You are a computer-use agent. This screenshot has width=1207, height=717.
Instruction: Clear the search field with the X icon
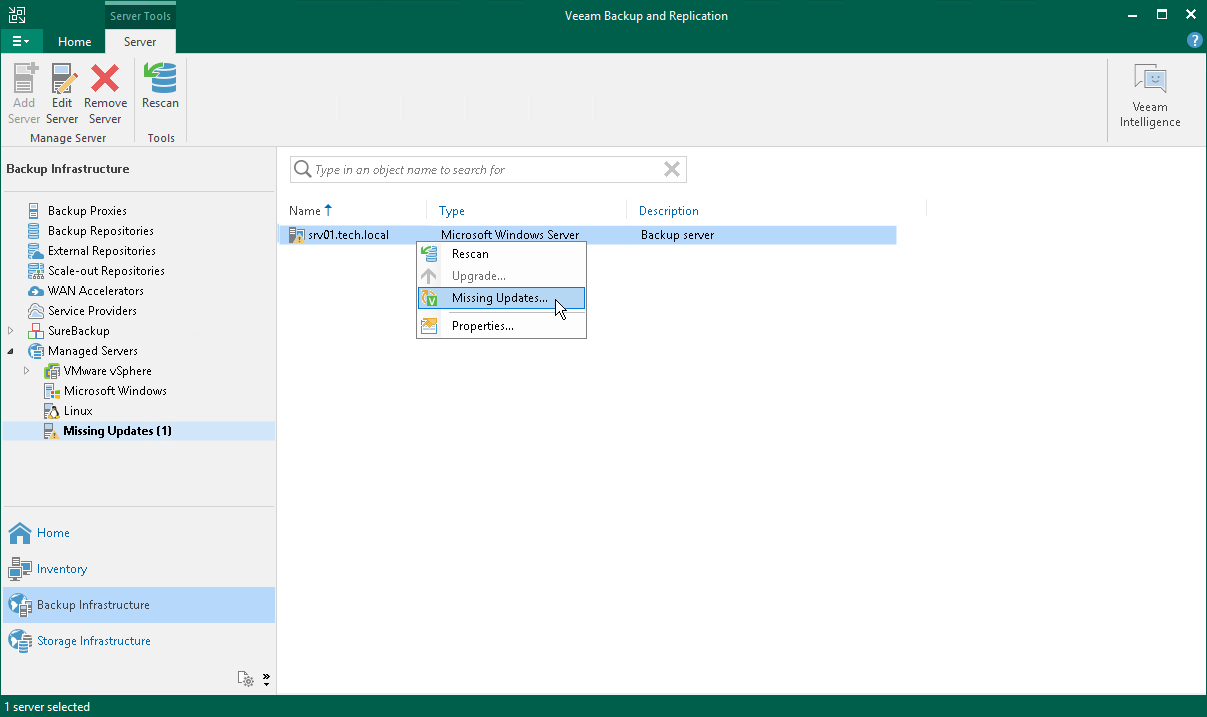point(671,169)
